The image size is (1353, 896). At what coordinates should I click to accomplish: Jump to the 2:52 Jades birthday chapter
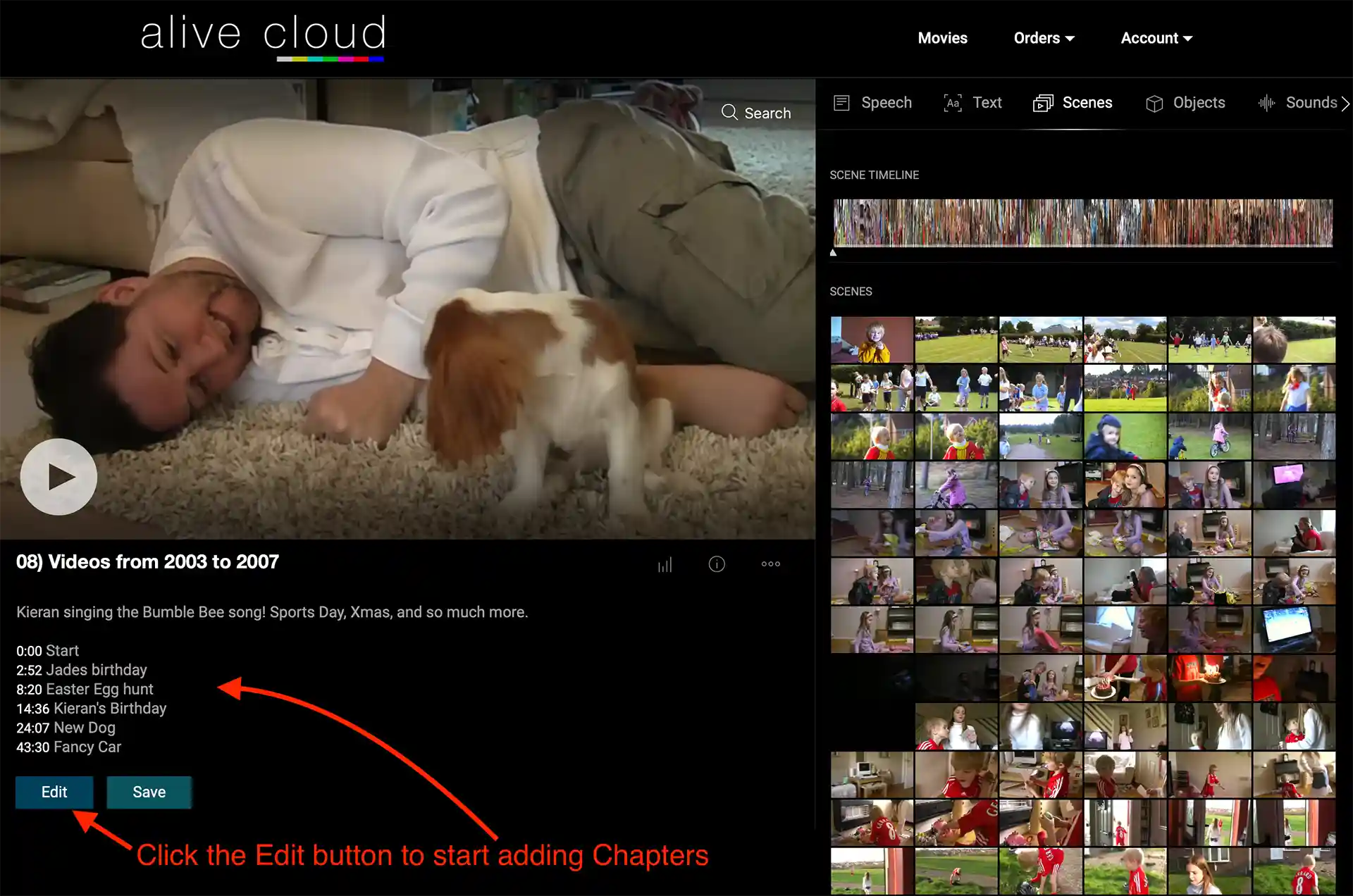coord(82,670)
